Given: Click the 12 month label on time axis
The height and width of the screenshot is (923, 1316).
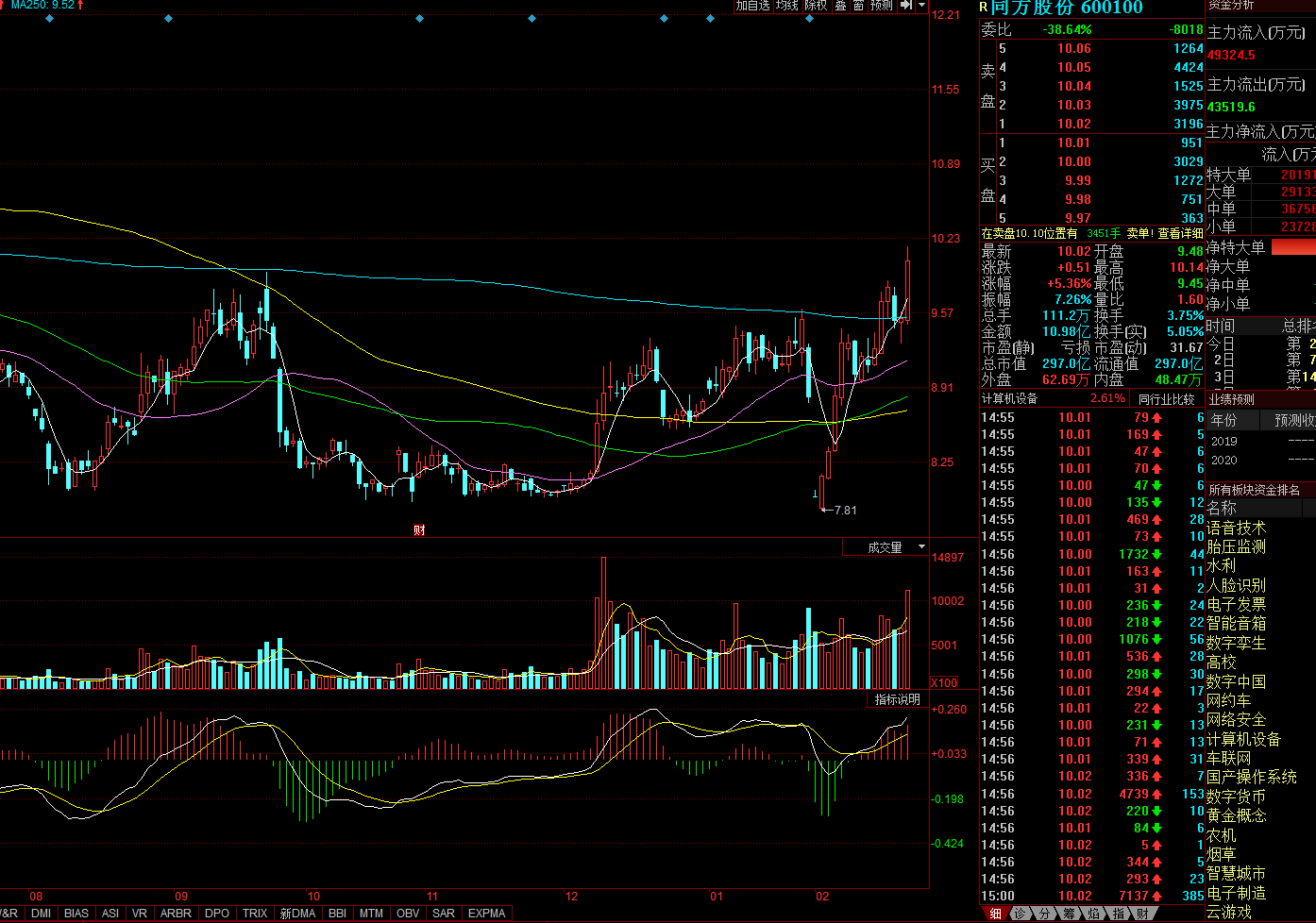Looking at the screenshot, I should (571, 897).
